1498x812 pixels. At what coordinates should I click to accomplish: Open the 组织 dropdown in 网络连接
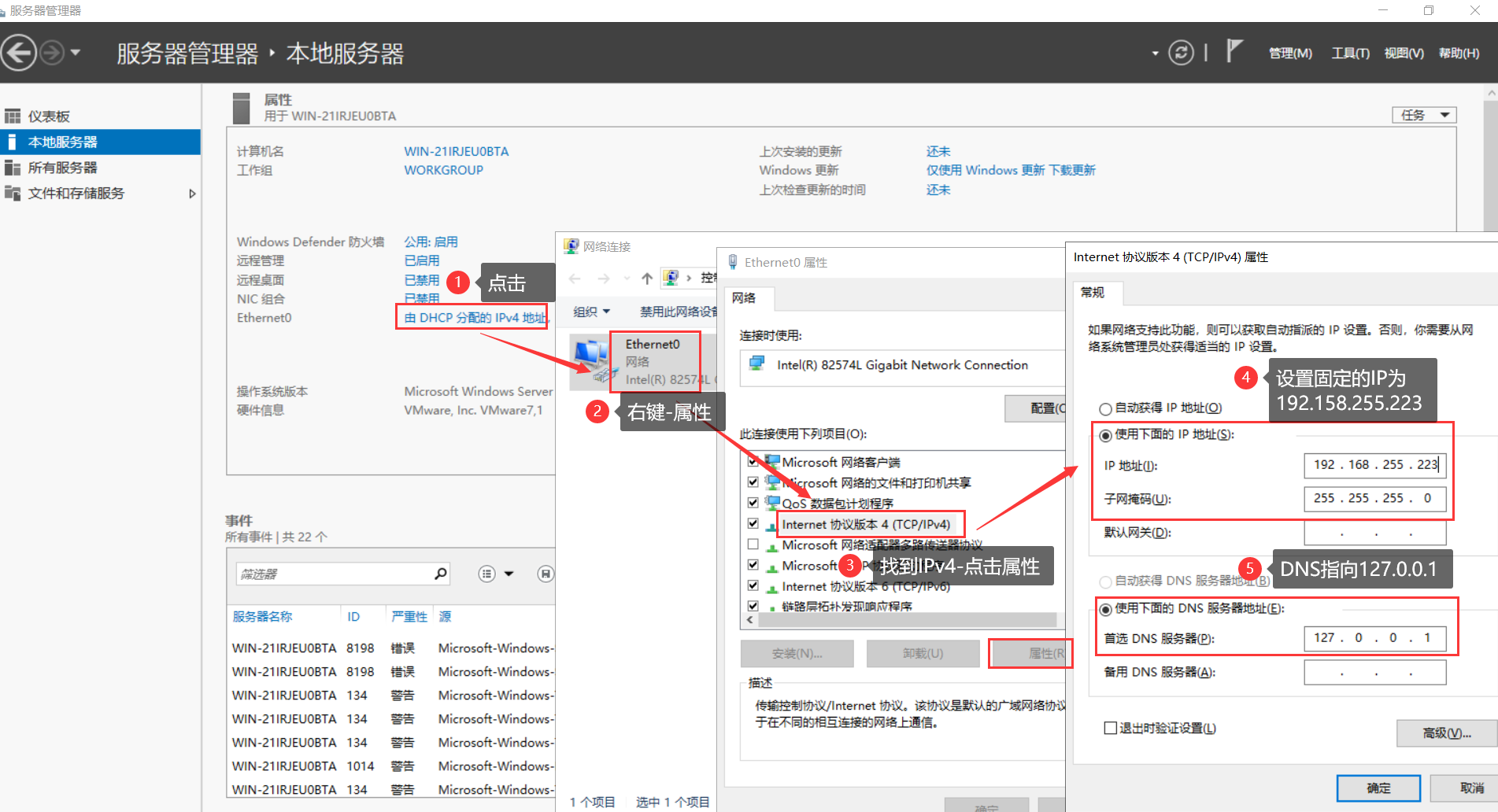pyautogui.click(x=591, y=312)
